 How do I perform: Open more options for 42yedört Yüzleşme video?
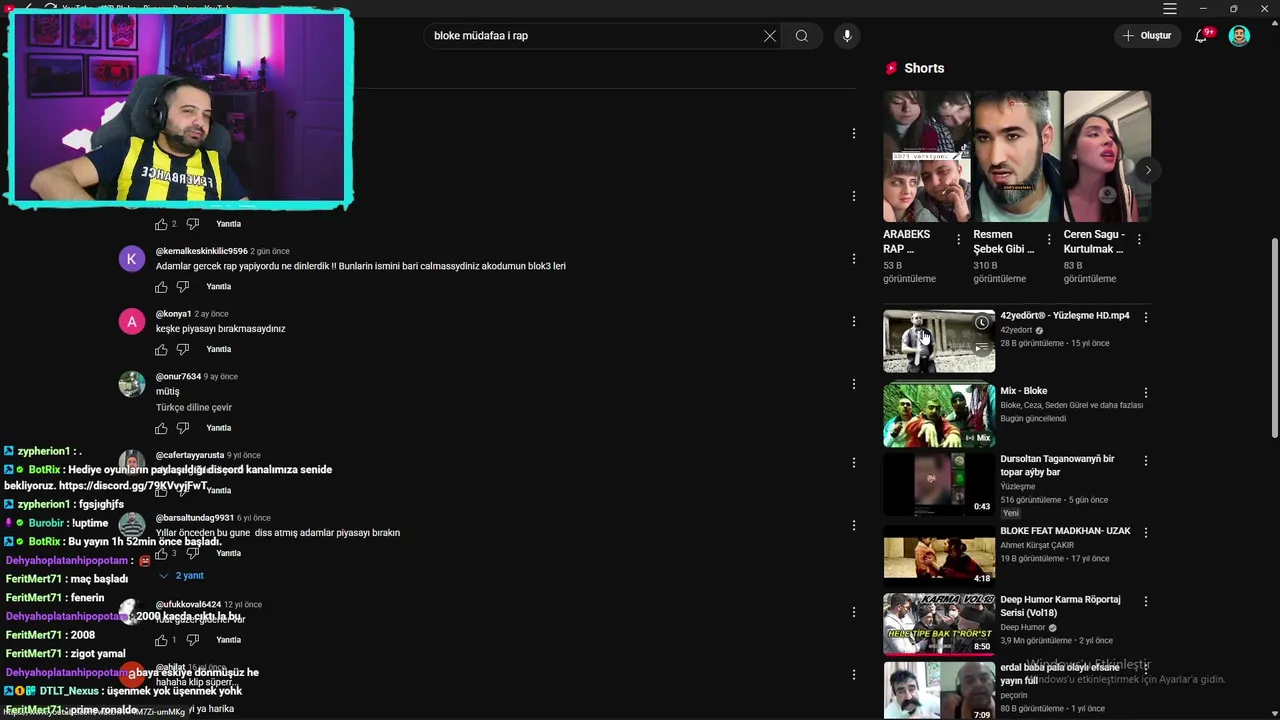(x=1146, y=317)
